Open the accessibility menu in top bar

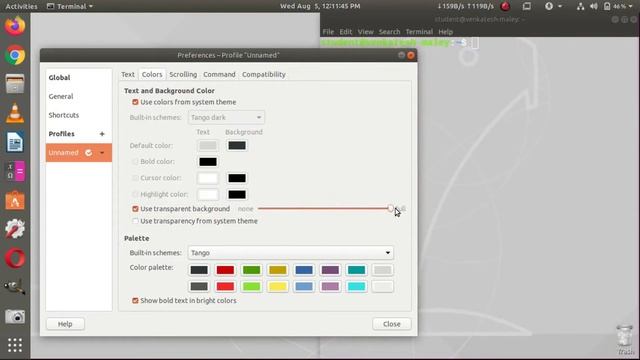click(553, 6)
